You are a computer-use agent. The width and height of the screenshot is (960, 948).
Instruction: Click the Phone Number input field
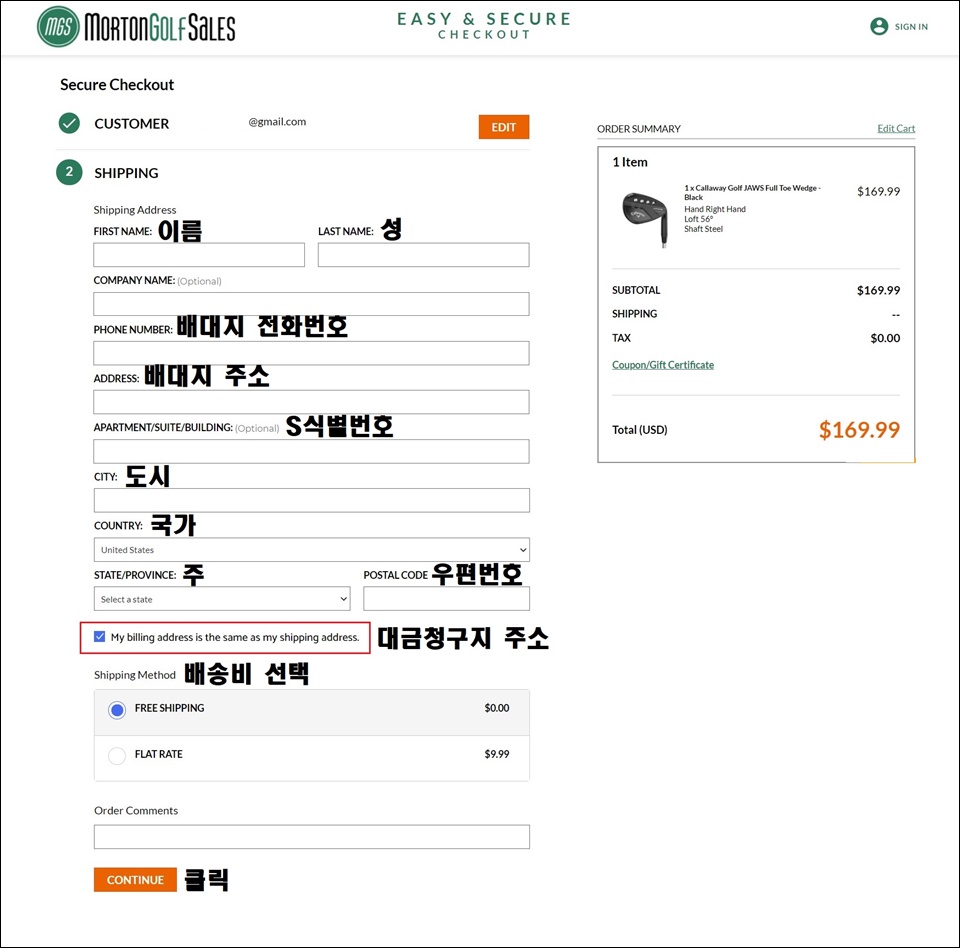point(312,353)
